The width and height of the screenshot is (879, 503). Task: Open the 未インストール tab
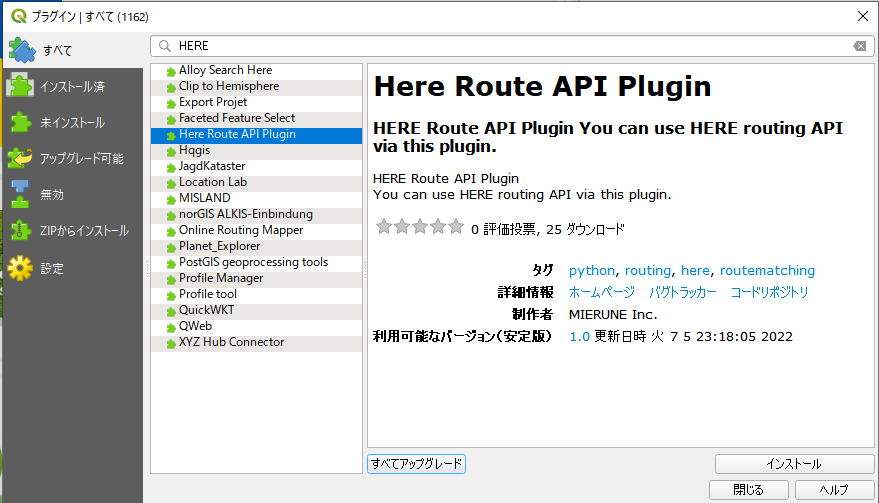coord(73,122)
